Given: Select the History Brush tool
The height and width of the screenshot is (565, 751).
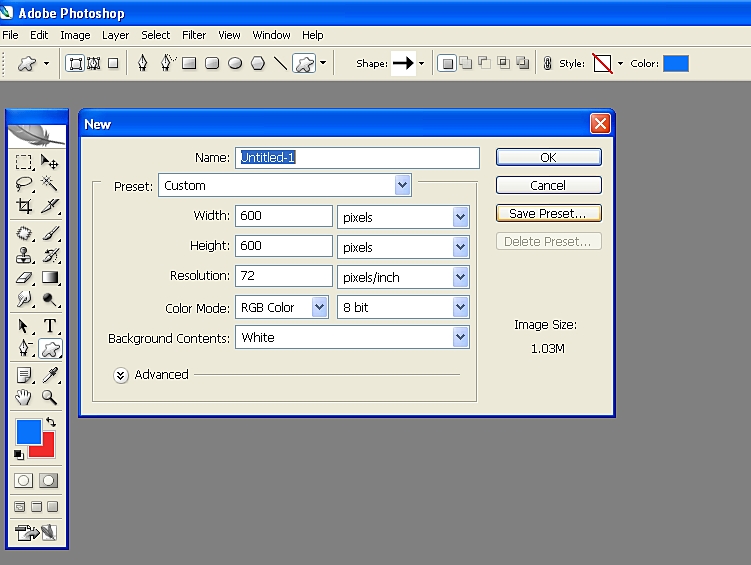Looking at the screenshot, I should click(50, 256).
